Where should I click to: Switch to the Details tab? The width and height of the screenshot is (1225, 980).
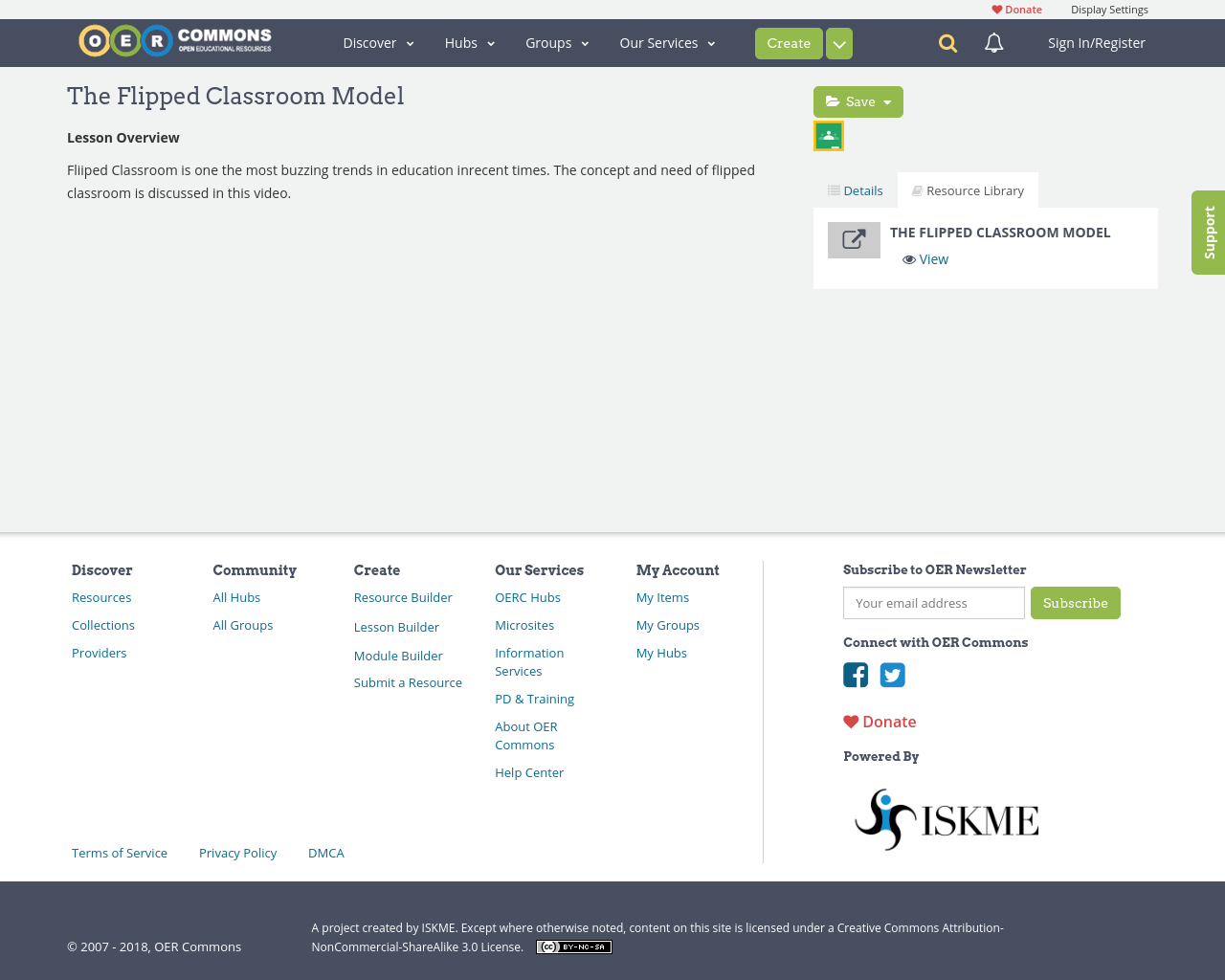coord(855,189)
